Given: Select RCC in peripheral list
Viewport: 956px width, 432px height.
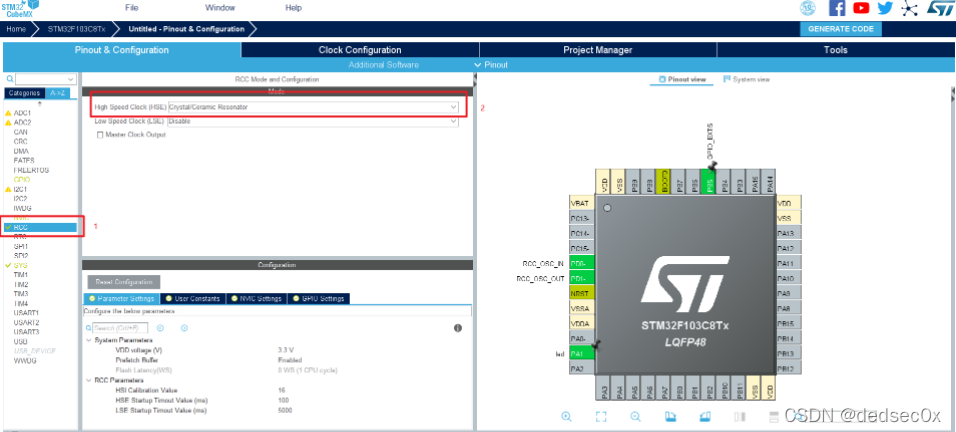Looking at the screenshot, I should 40,227.
